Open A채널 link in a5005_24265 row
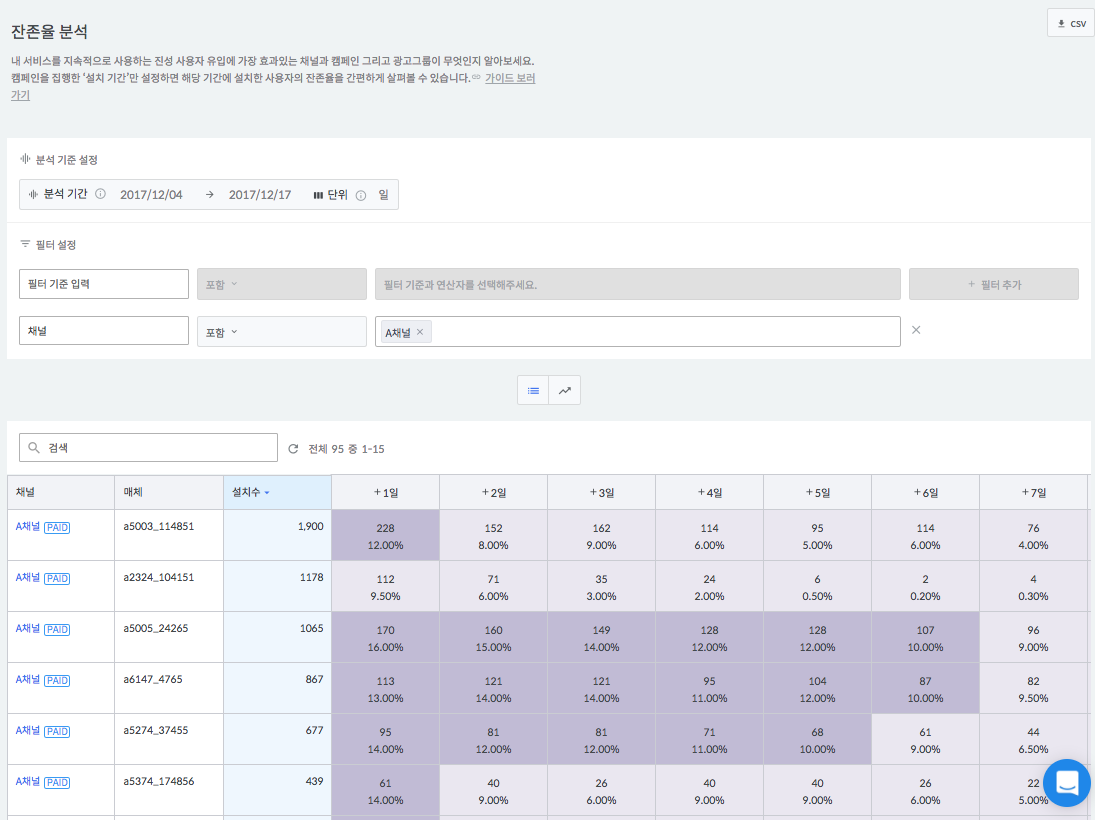Screen dimensions: 1095x820 28,629
